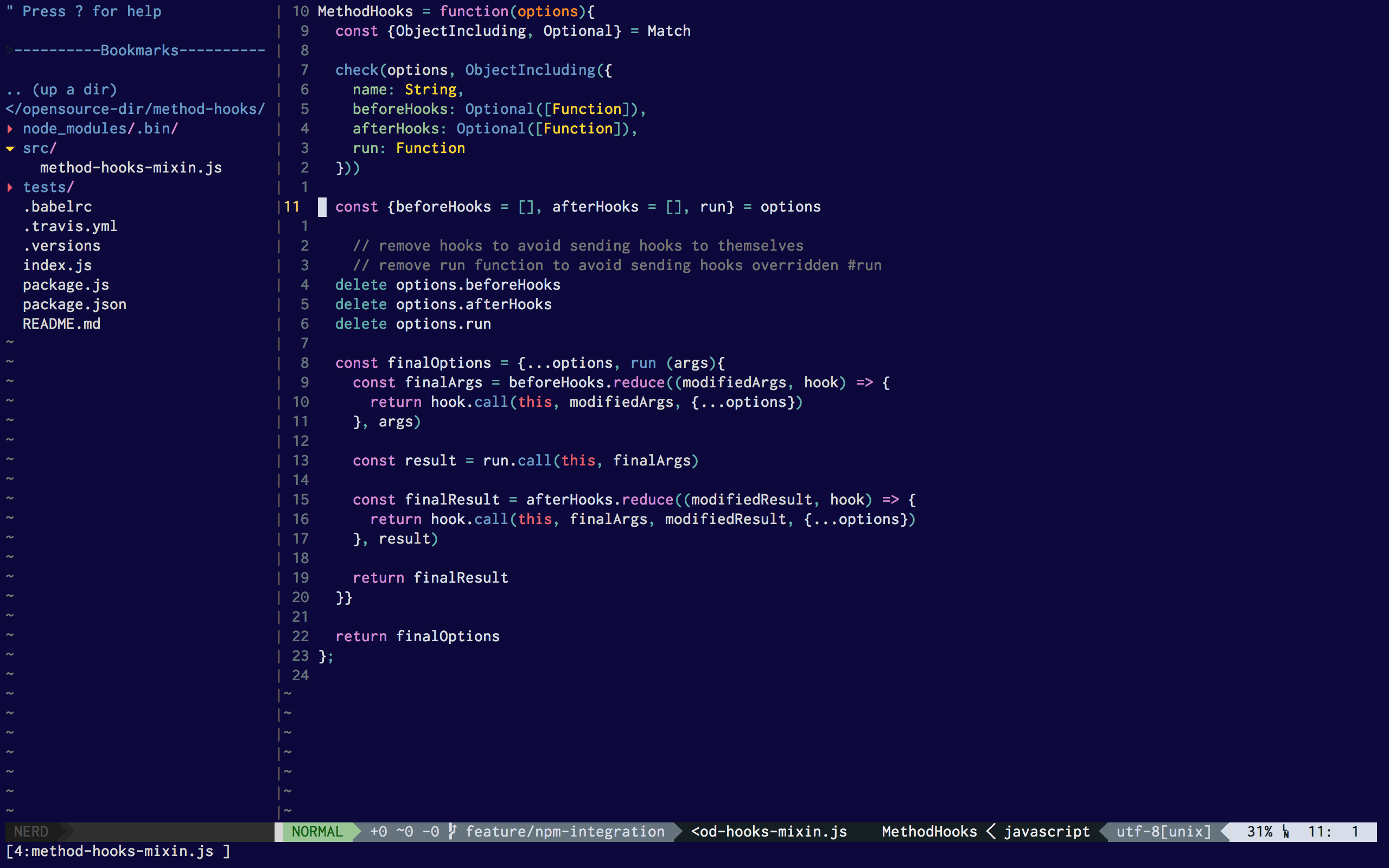Open the .babelrc file
Image resolution: width=1389 pixels, height=868 pixels.
(57, 207)
